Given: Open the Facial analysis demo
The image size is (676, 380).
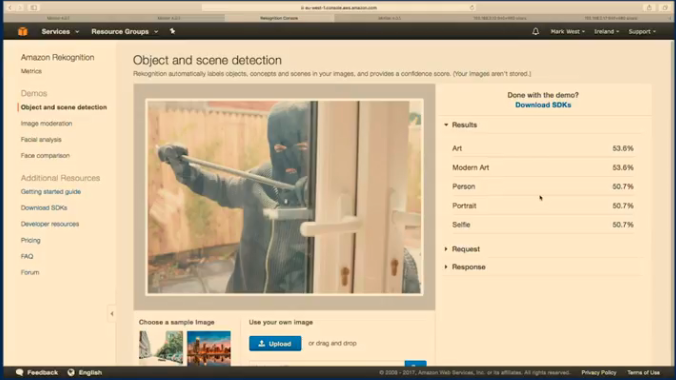Looking at the screenshot, I should point(41,140).
